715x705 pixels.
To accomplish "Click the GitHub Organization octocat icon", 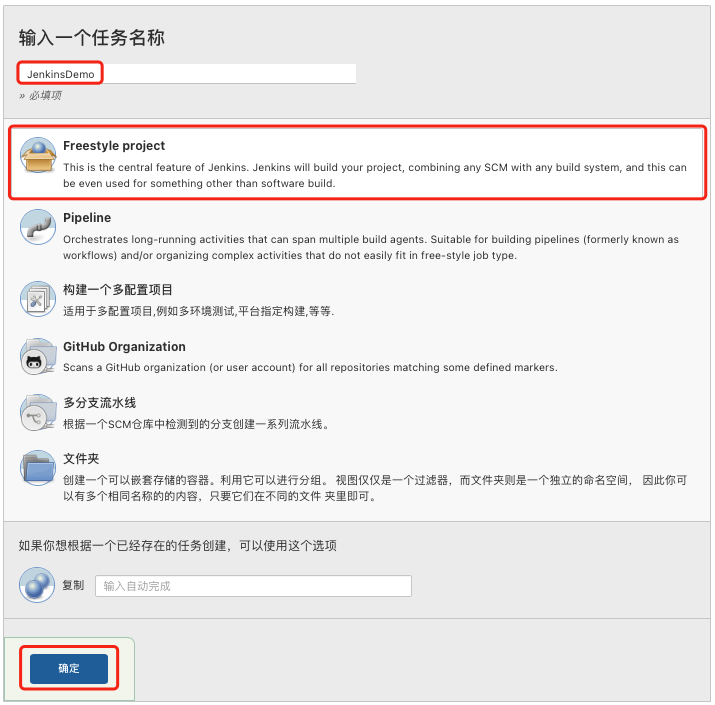I will (x=38, y=357).
